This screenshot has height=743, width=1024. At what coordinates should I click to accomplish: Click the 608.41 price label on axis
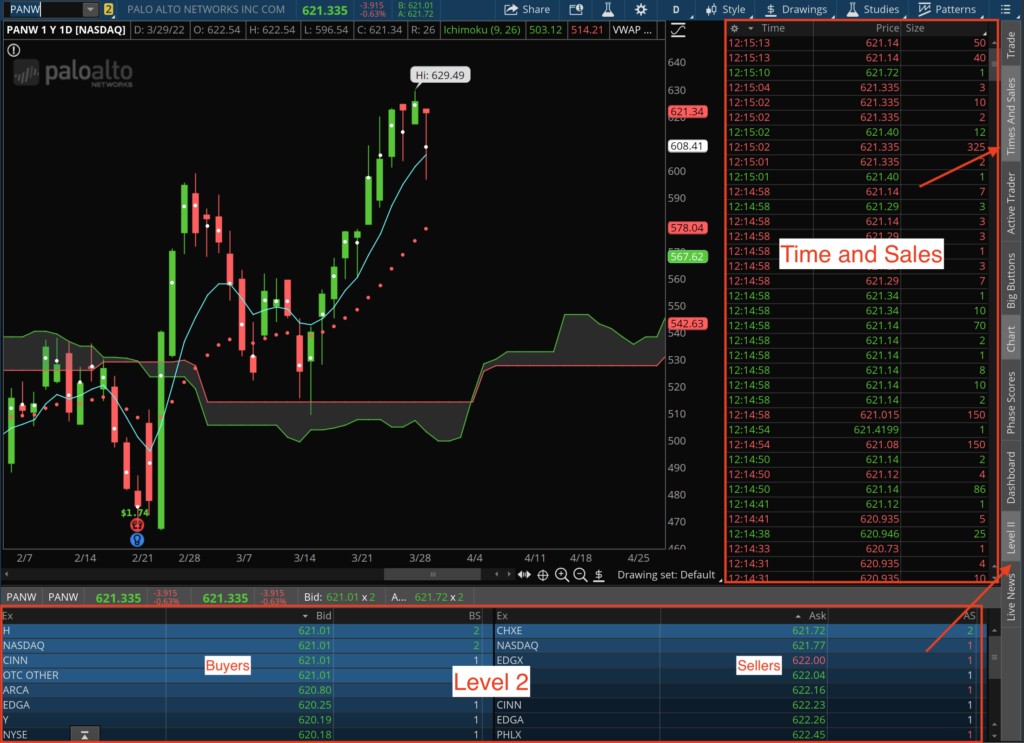pos(687,146)
